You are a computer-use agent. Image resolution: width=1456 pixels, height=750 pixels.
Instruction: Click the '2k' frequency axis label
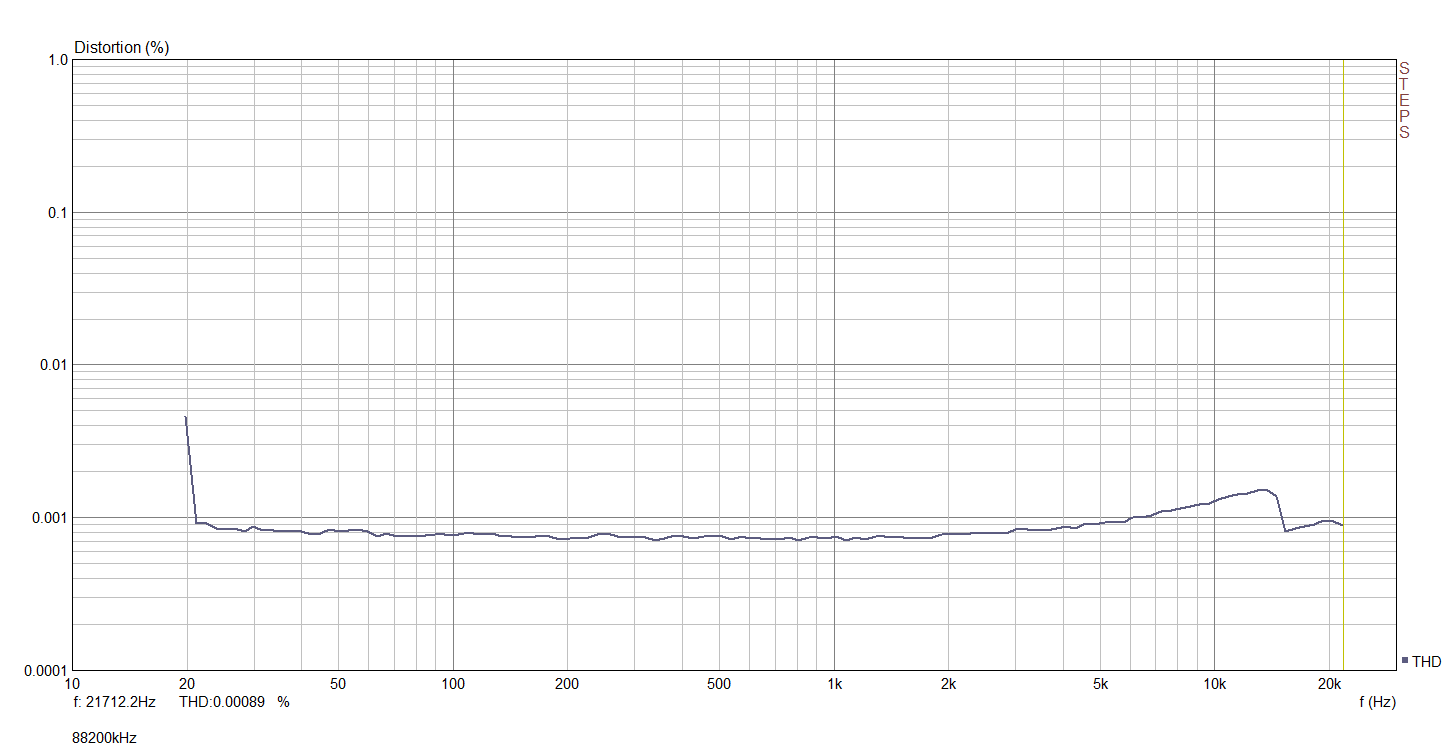948,684
